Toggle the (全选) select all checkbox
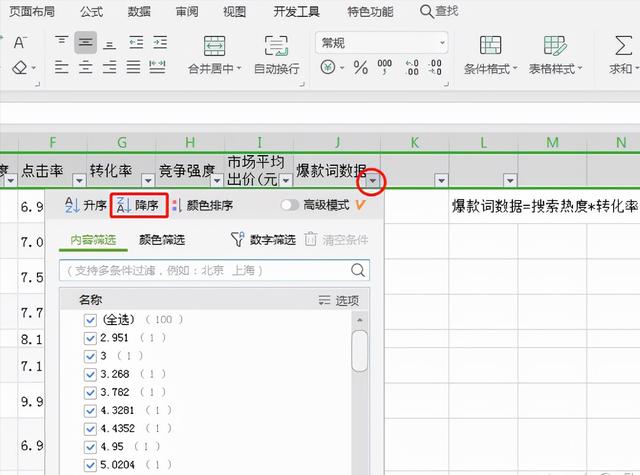640x475 pixels. click(x=90, y=320)
